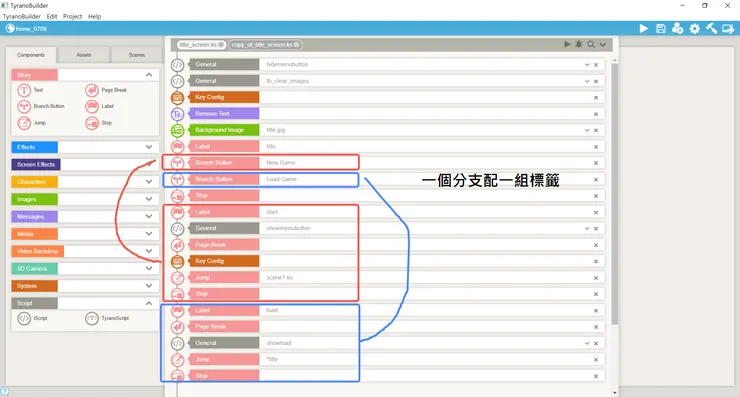740x397 pixels.
Task: Delete the Branch Button New Game row
Action: (x=596, y=163)
